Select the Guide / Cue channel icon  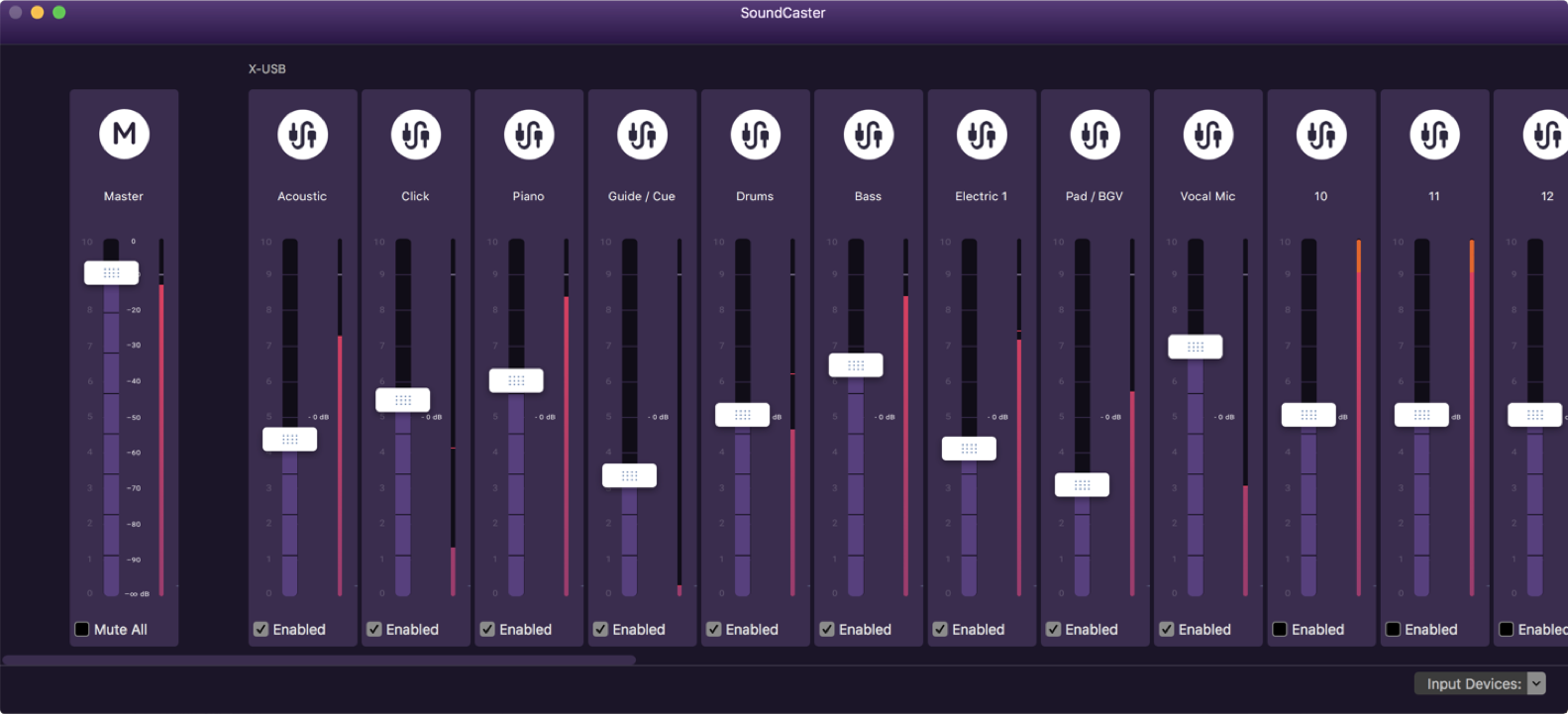point(642,134)
